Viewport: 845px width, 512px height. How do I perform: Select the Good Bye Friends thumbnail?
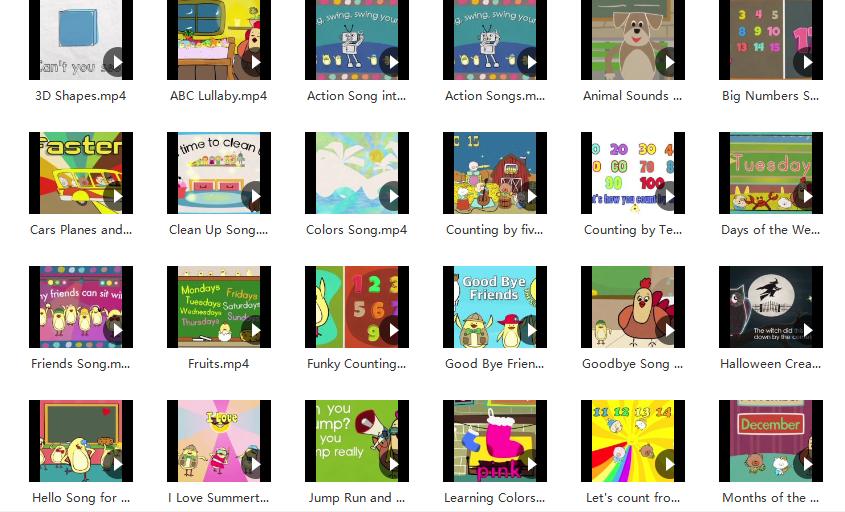[495, 307]
